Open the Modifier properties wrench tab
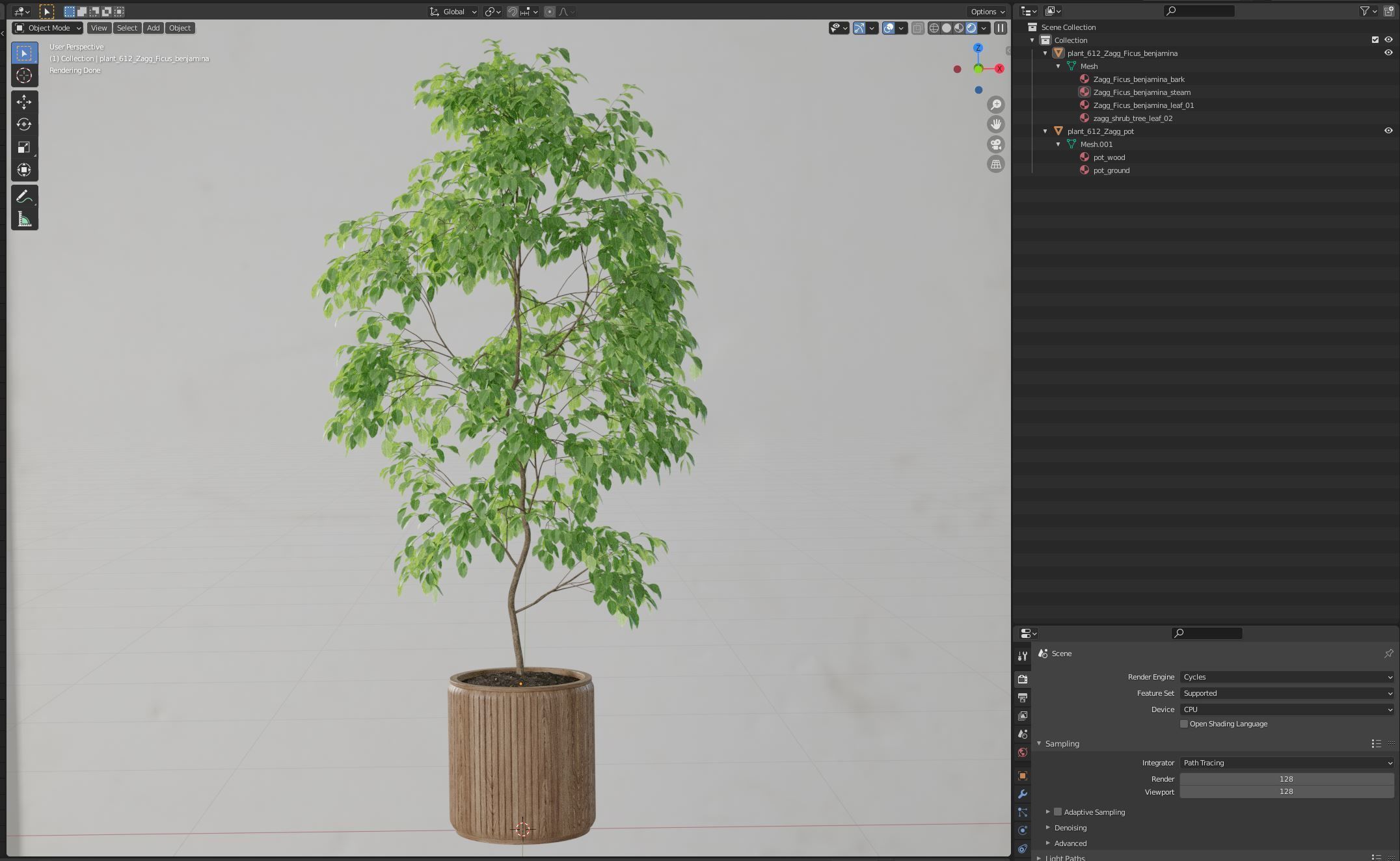The width and height of the screenshot is (1400, 861). [x=1023, y=794]
